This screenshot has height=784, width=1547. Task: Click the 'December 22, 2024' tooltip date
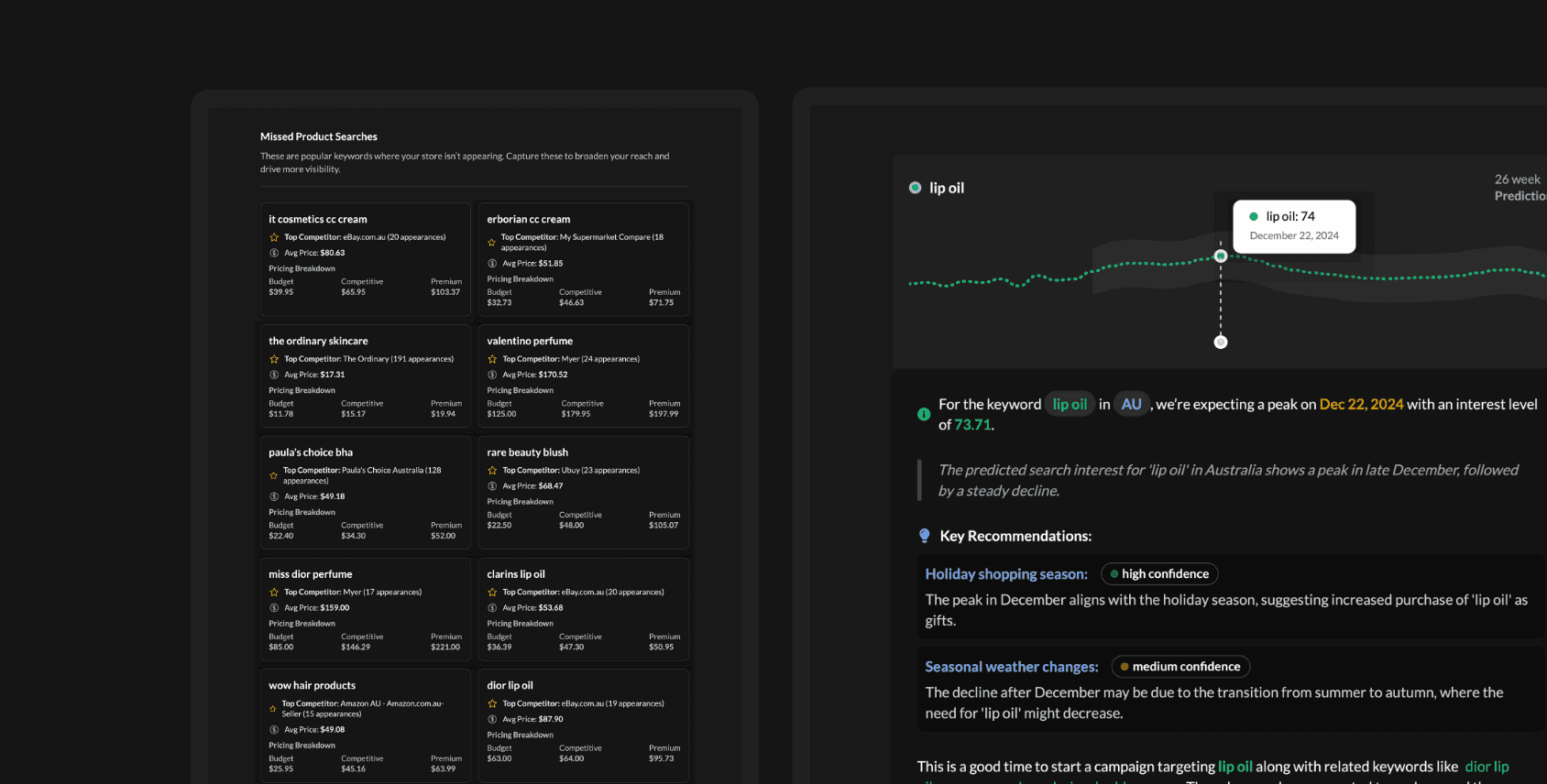[1294, 236]
